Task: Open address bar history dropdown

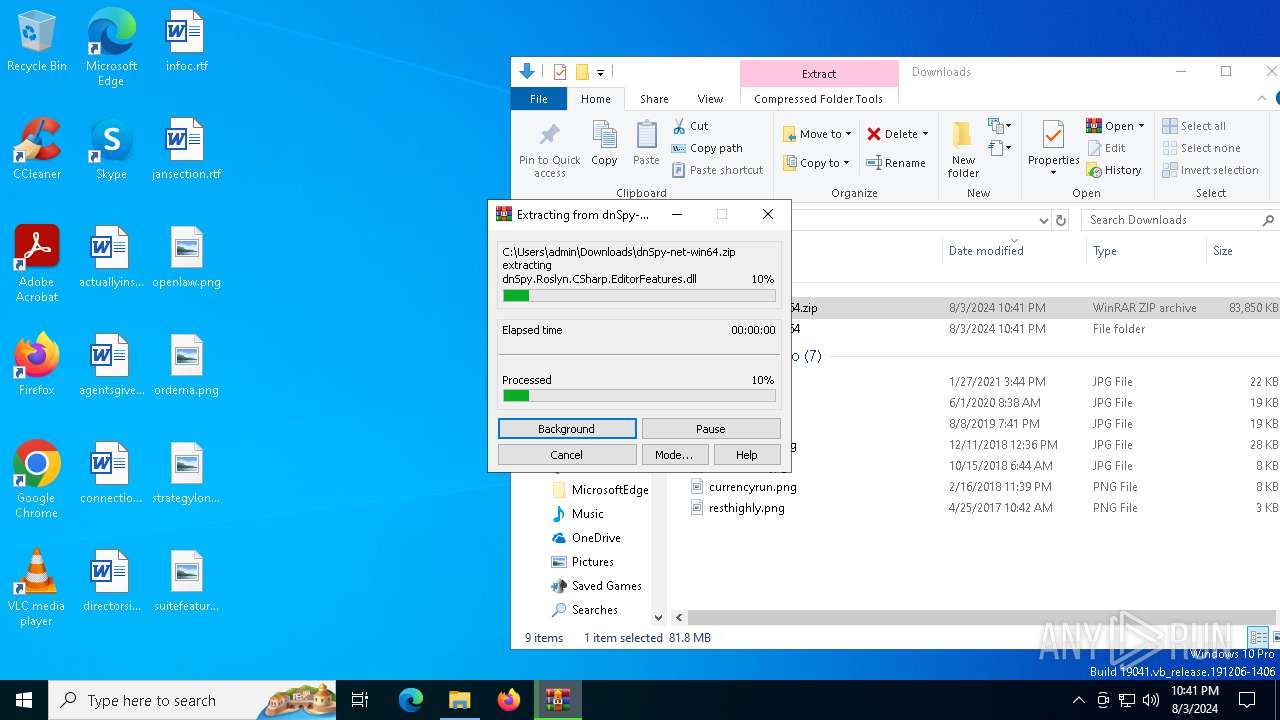Action: pos(1043,220)
